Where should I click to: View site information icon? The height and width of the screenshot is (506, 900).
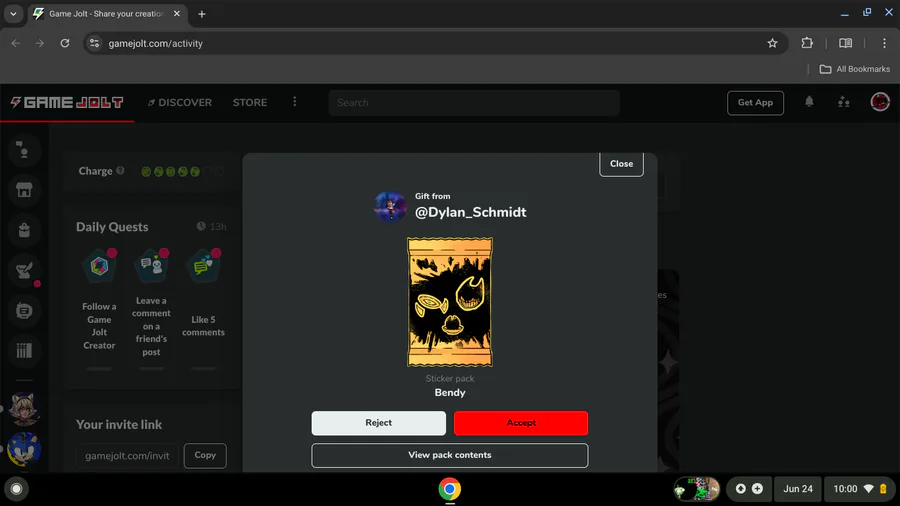95,43
